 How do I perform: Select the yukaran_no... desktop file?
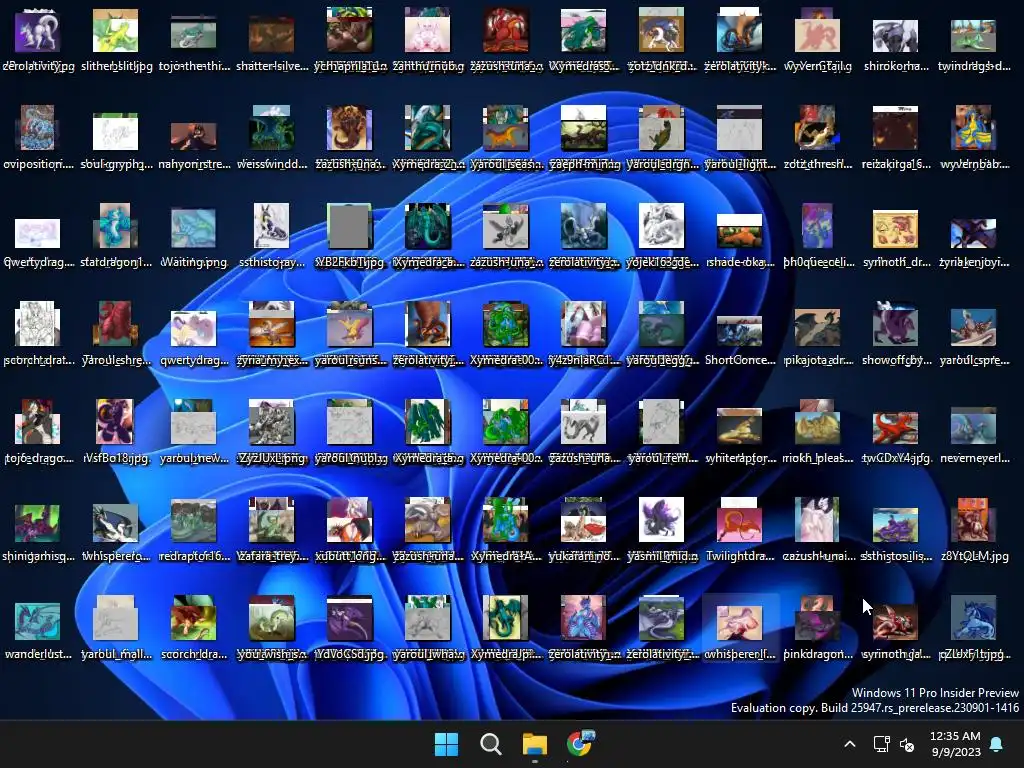pyautogui.click(x=583, y=530)
